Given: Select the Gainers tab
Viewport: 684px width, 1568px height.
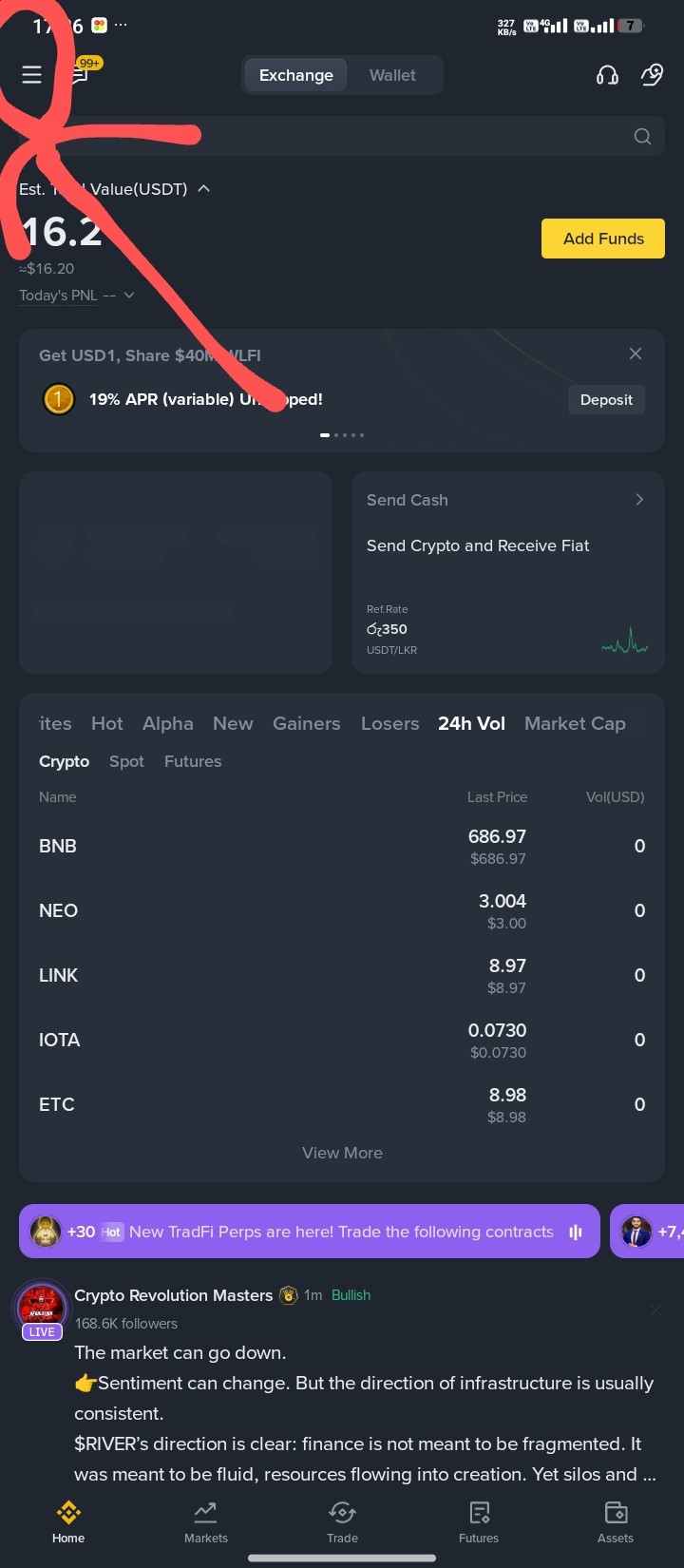Looking at the screenshot, I should click(x=306, y=723).
